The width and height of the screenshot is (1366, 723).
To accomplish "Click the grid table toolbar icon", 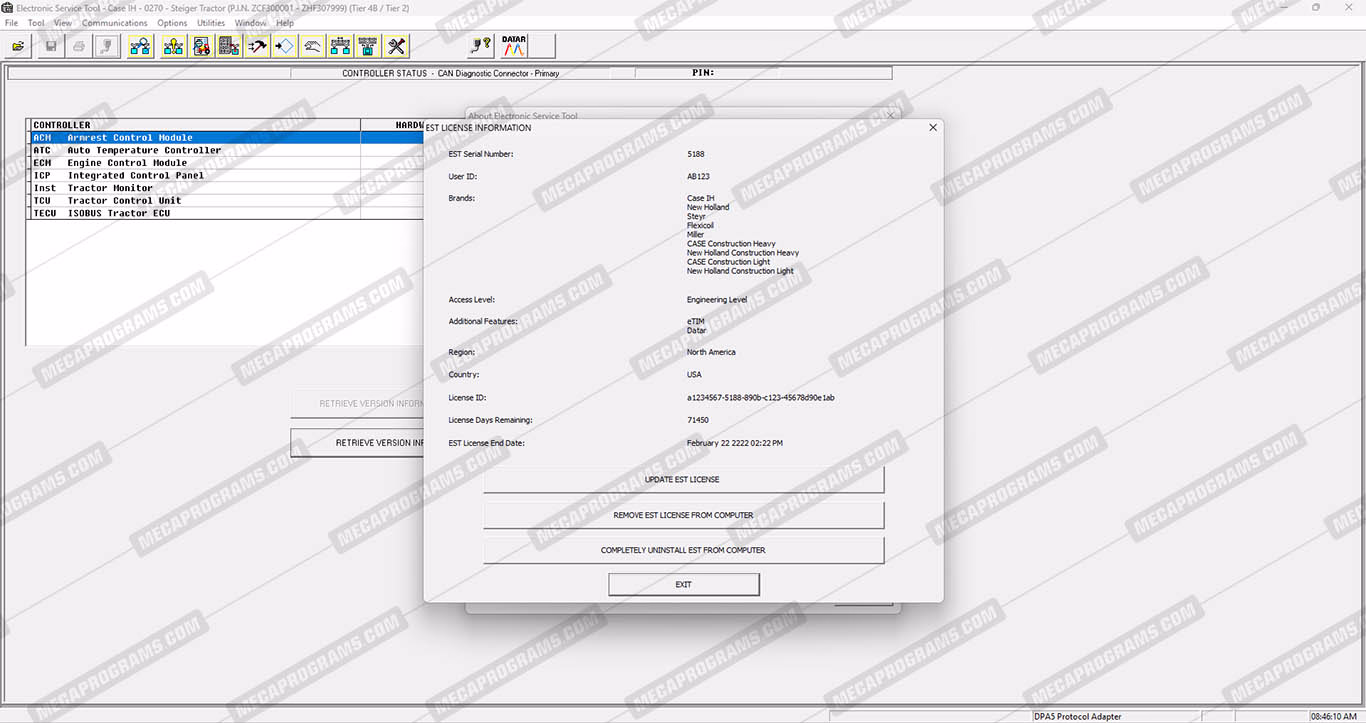I will click(x=229, y=46).
